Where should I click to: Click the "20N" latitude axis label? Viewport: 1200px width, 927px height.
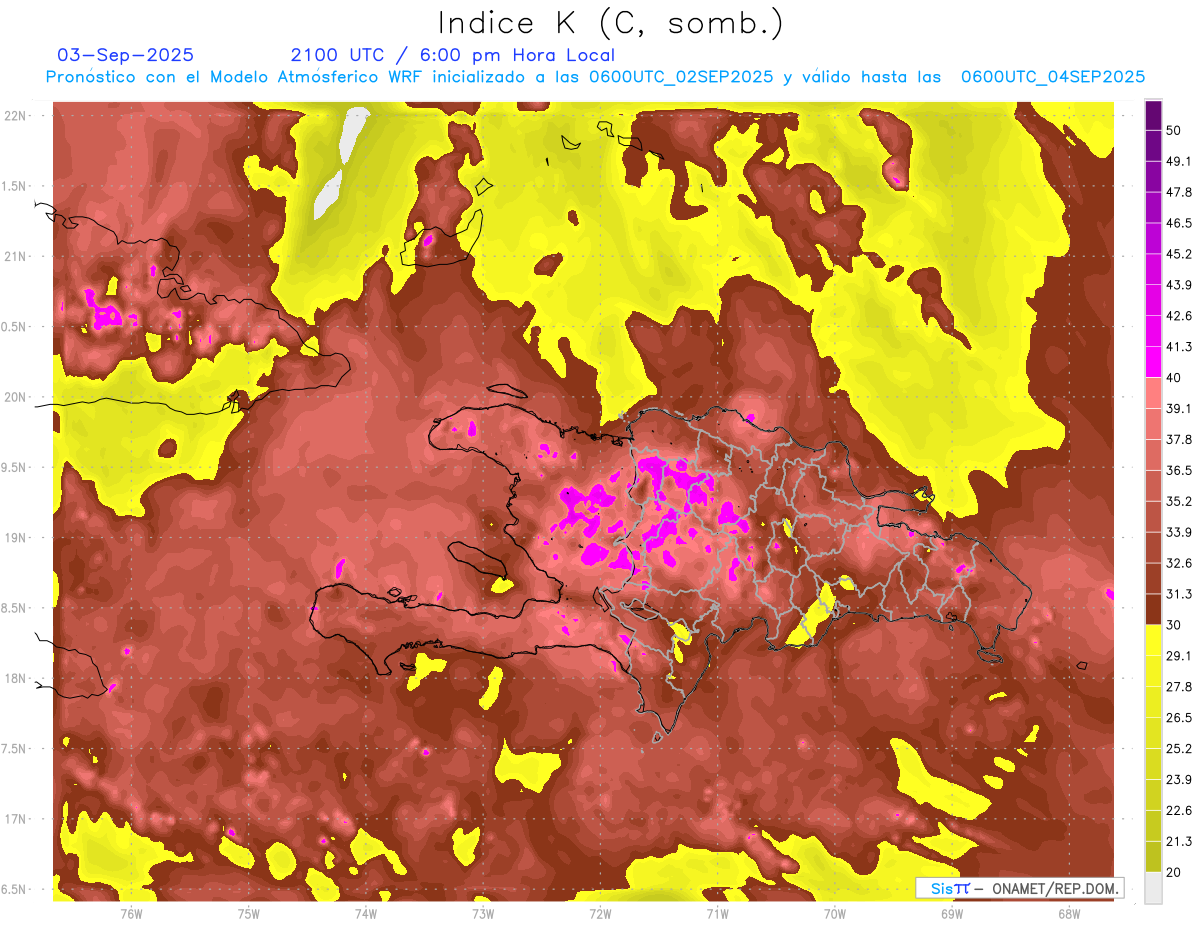[x=16, y=397]
